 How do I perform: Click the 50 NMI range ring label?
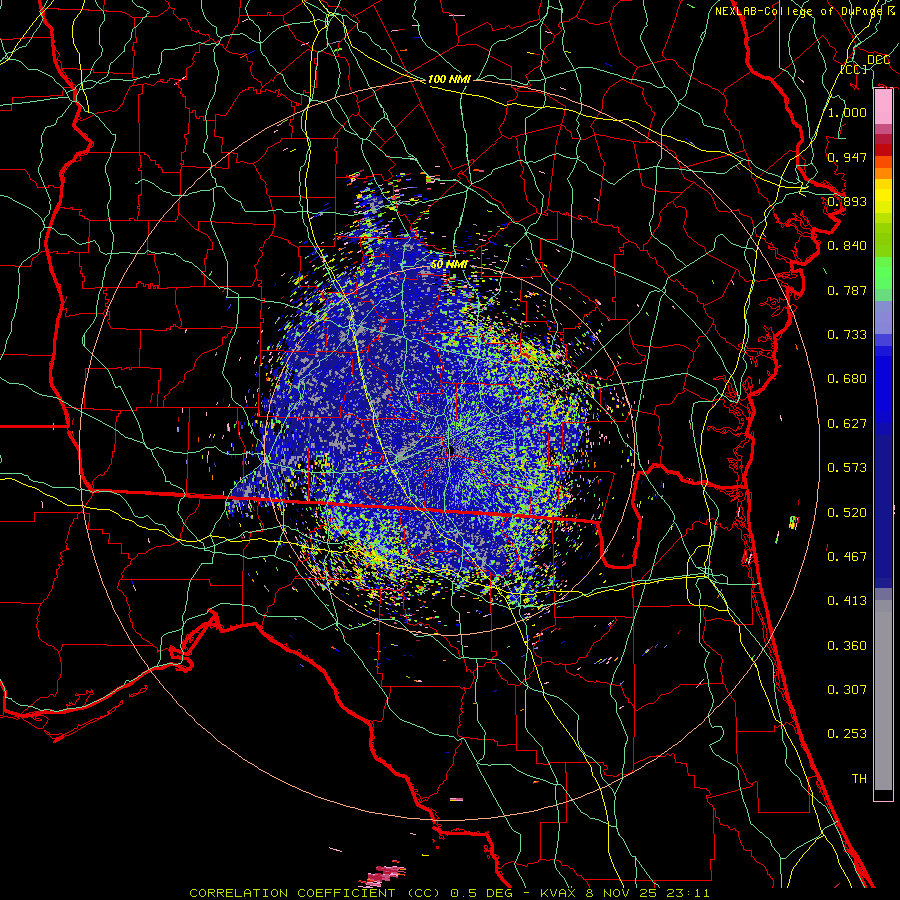coord(449,264)
